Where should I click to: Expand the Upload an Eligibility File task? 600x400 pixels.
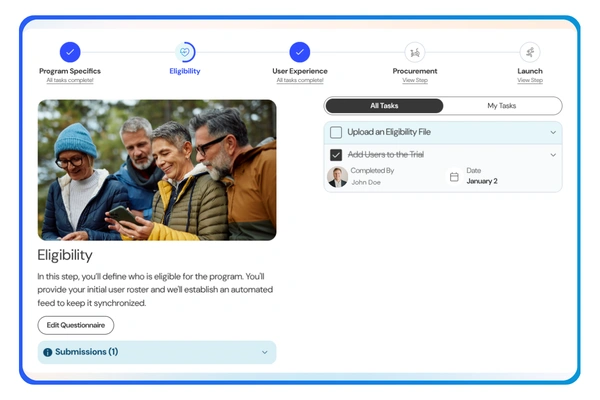(x=553, y=132)
